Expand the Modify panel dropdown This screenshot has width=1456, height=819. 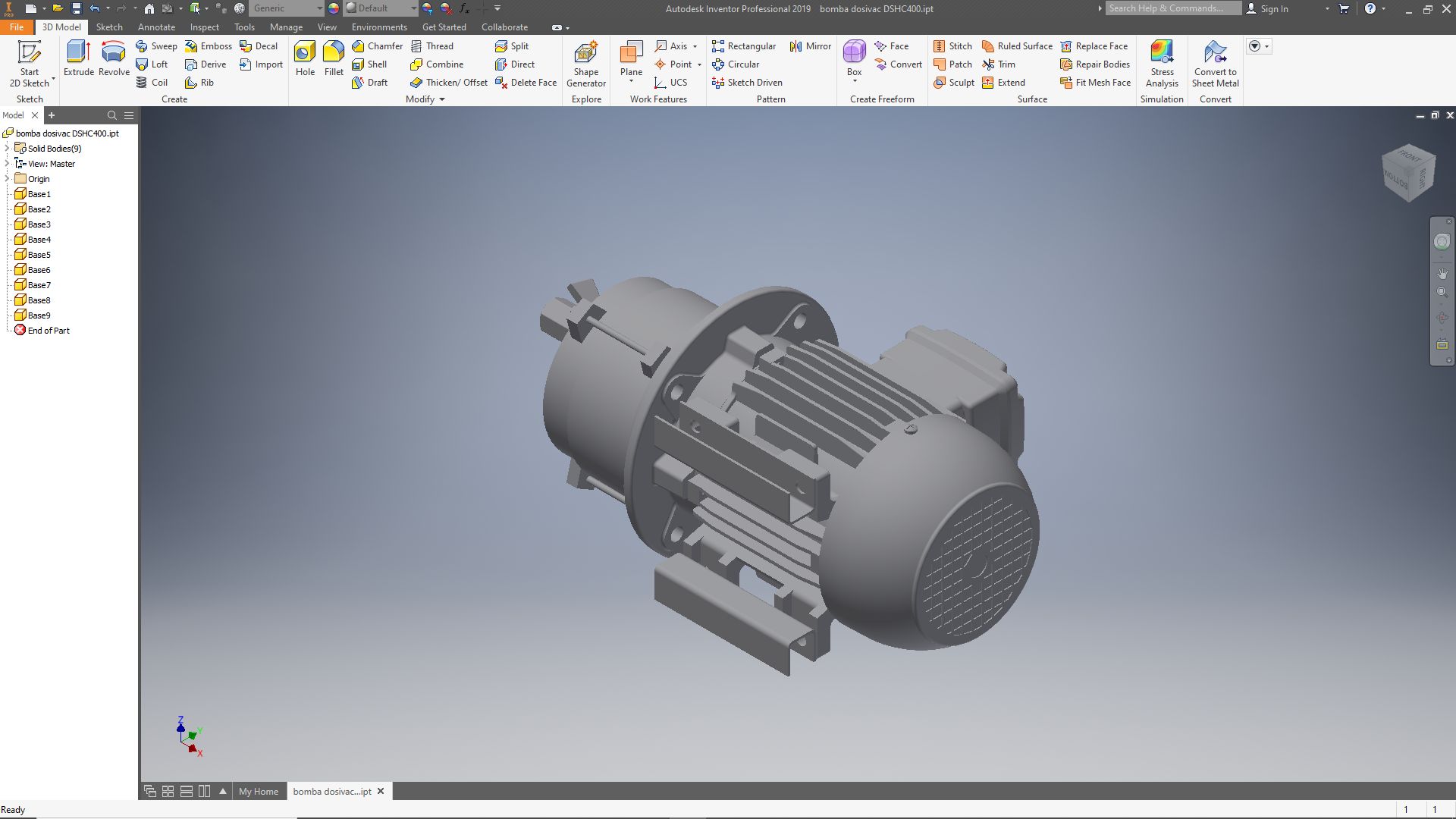click(442, 99)
